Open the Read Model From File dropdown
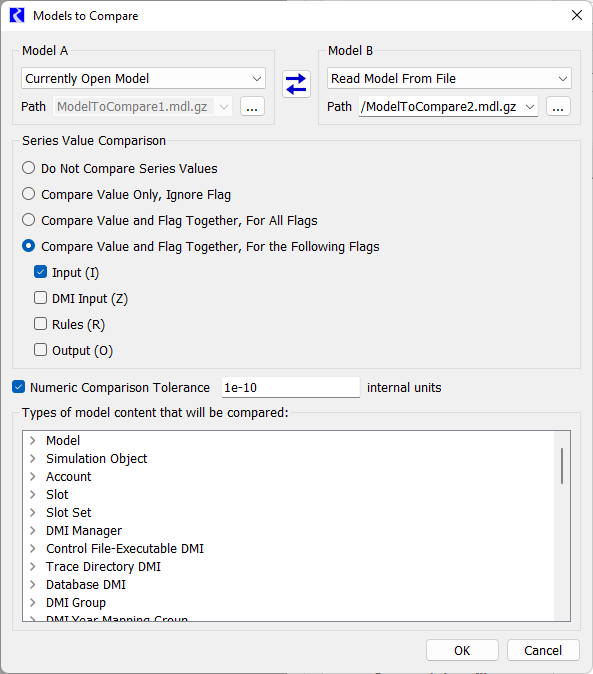 point(449,79)
